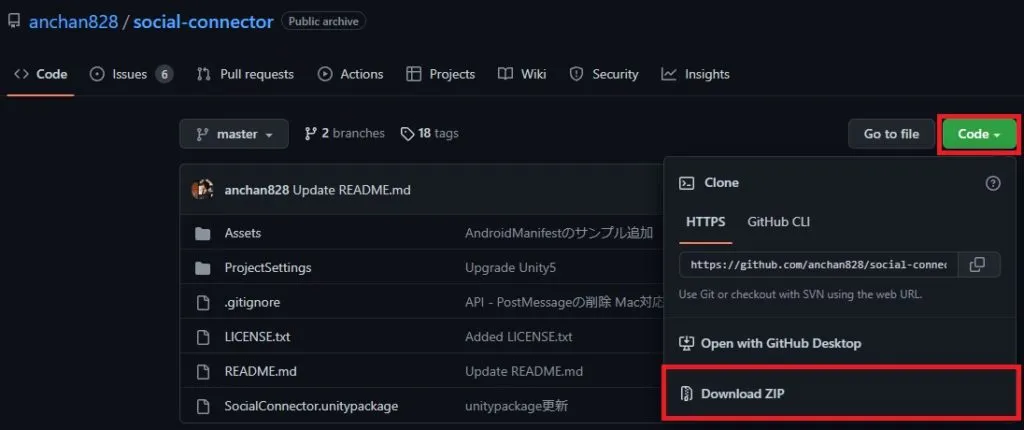The height and width of the screenshot is (430, 1024).
Task: Click the .gitignore file icon
Action: pyautogui.click(x=203, y=302)
